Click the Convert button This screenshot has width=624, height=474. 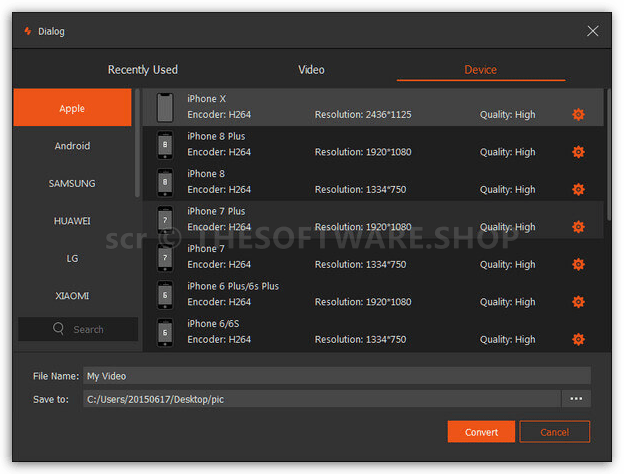pyautogui.click(x=481, y=432)
